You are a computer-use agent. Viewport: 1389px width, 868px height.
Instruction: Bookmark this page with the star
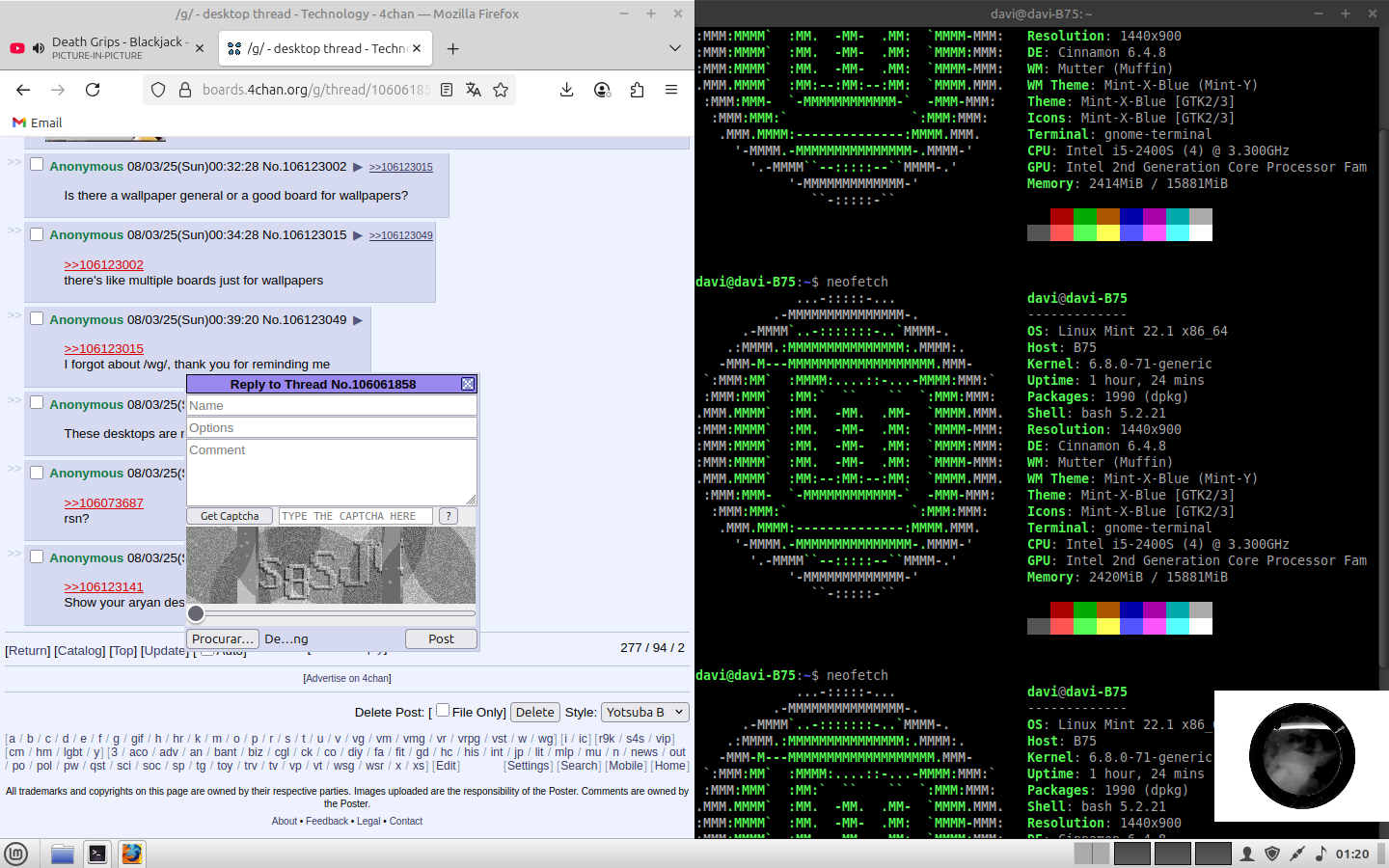501,90
